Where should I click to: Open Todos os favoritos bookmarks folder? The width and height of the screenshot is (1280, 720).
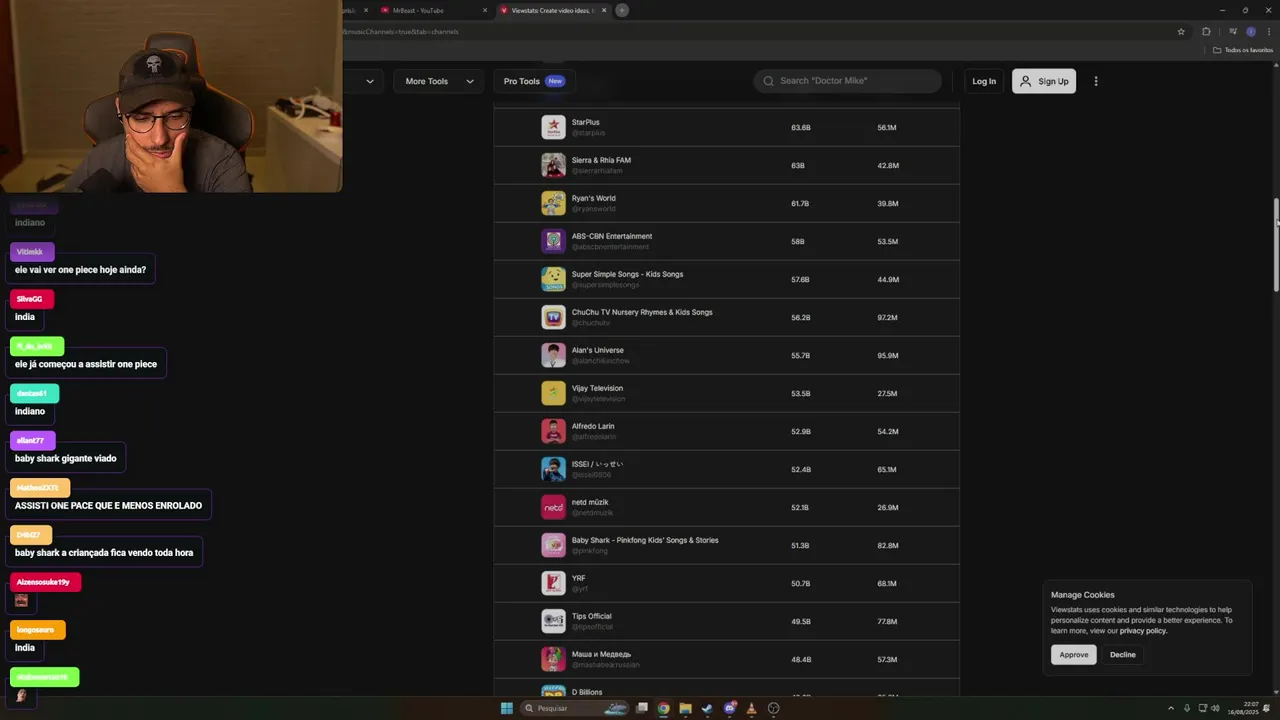coord(1243,50)
